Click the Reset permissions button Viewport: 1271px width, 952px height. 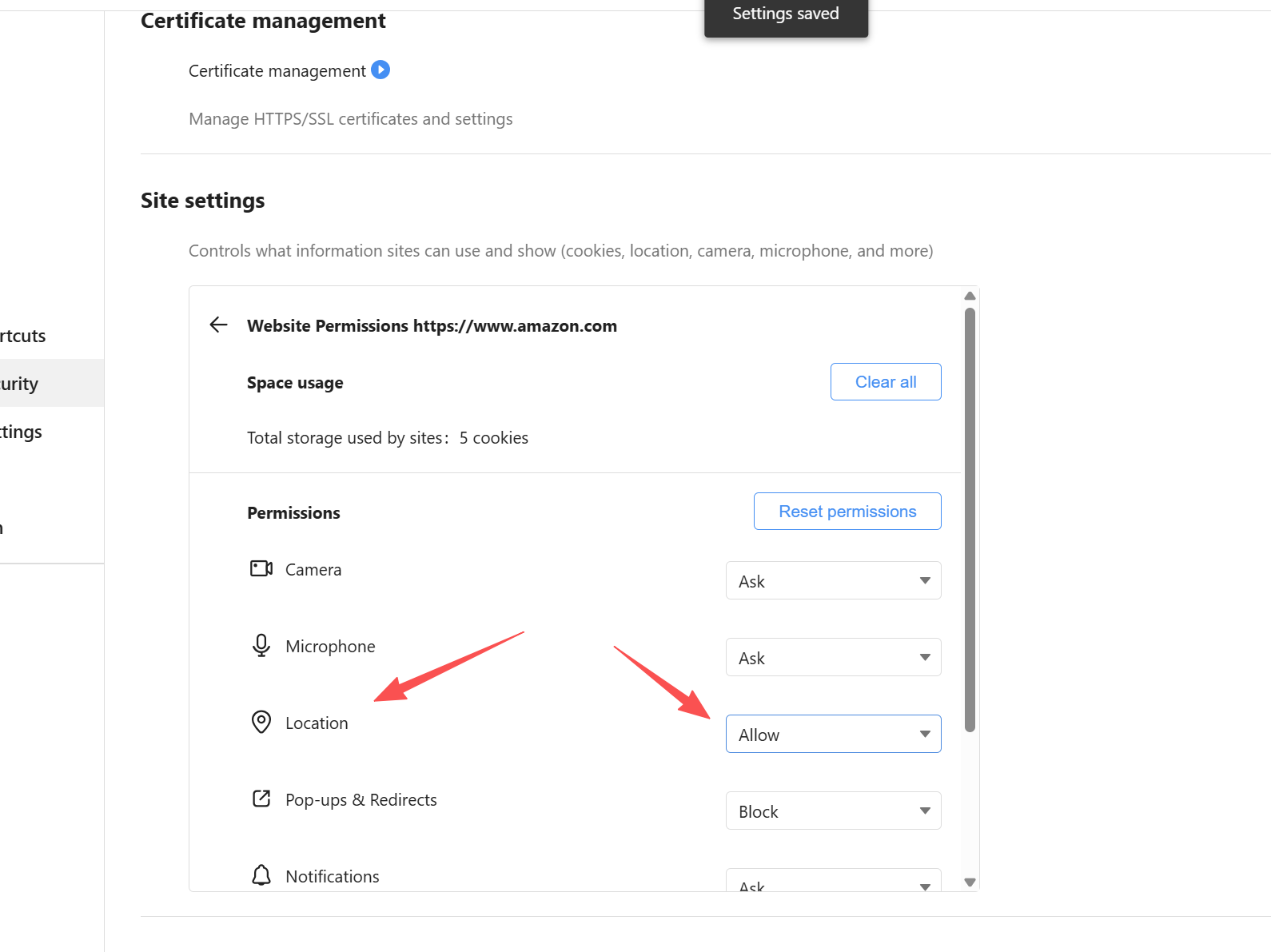pyautogui.click(x=847, y=512)
